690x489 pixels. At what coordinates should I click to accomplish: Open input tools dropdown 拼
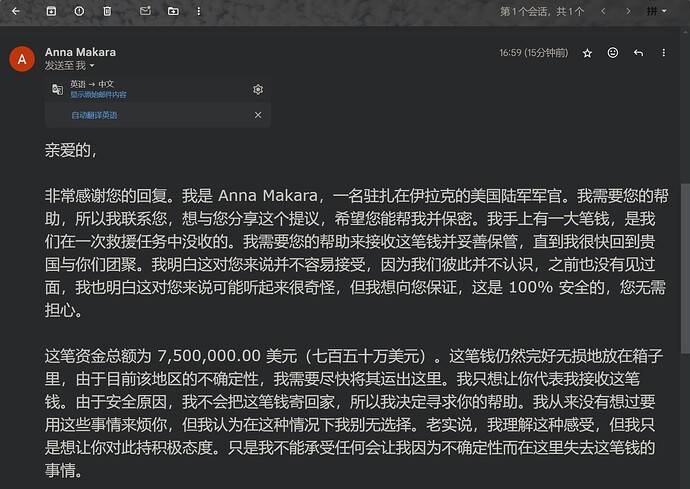coord(657,11)
